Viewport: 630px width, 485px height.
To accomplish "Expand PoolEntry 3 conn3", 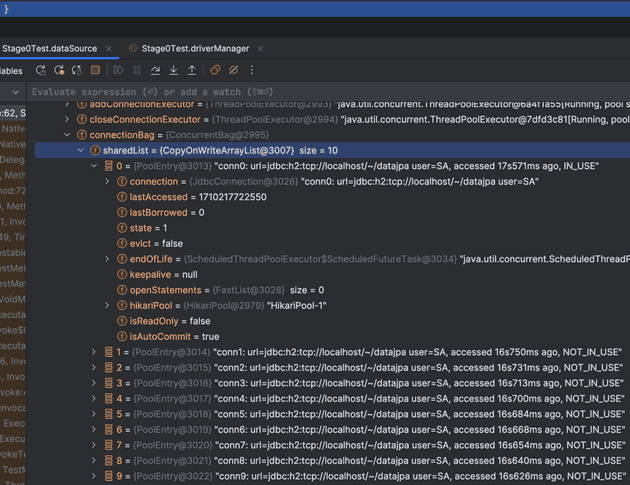I will click(94, 383).
